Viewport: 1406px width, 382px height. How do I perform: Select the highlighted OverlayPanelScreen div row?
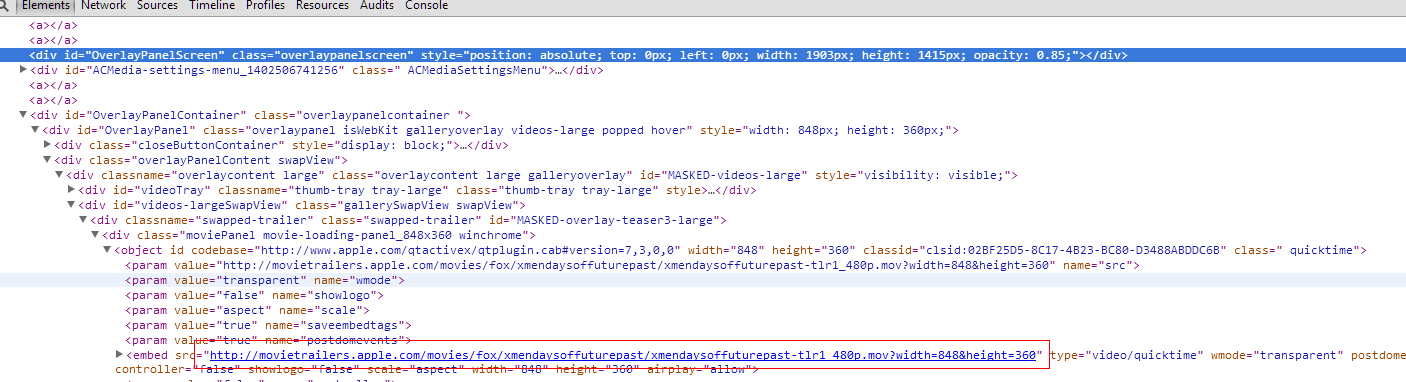(x=703, y=55)
